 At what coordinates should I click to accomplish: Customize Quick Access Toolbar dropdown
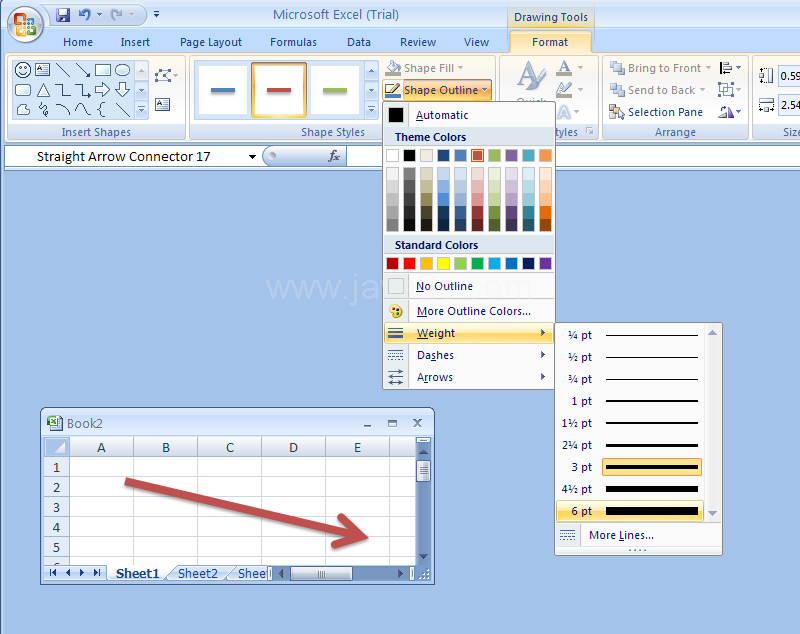(157, 15)
